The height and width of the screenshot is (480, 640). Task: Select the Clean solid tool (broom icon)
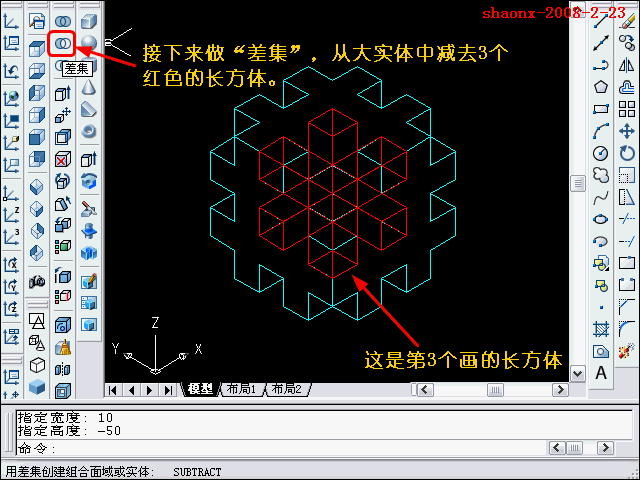click(x=62, y=348)
